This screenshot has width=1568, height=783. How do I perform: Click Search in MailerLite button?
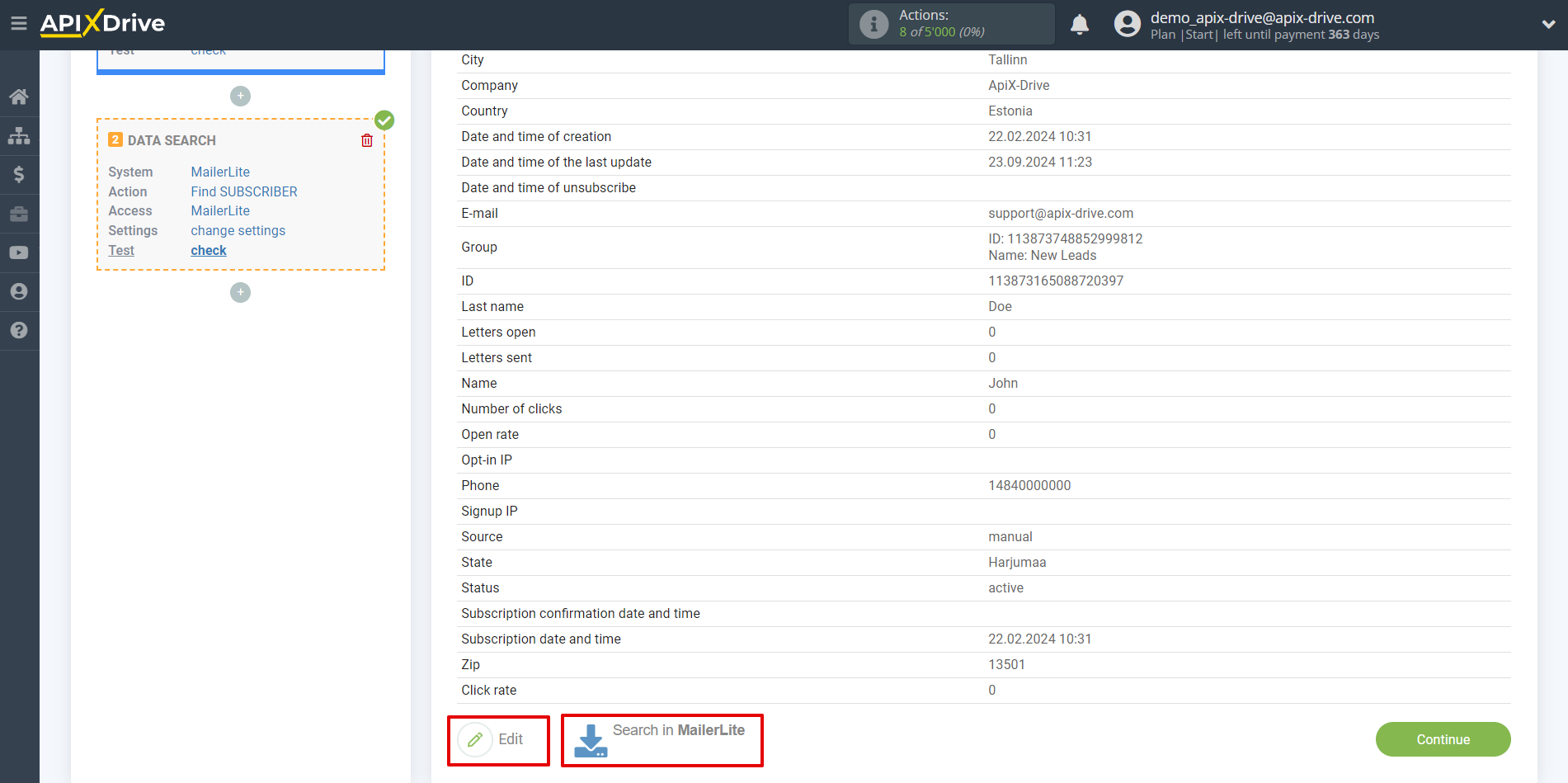pos(662,740)
